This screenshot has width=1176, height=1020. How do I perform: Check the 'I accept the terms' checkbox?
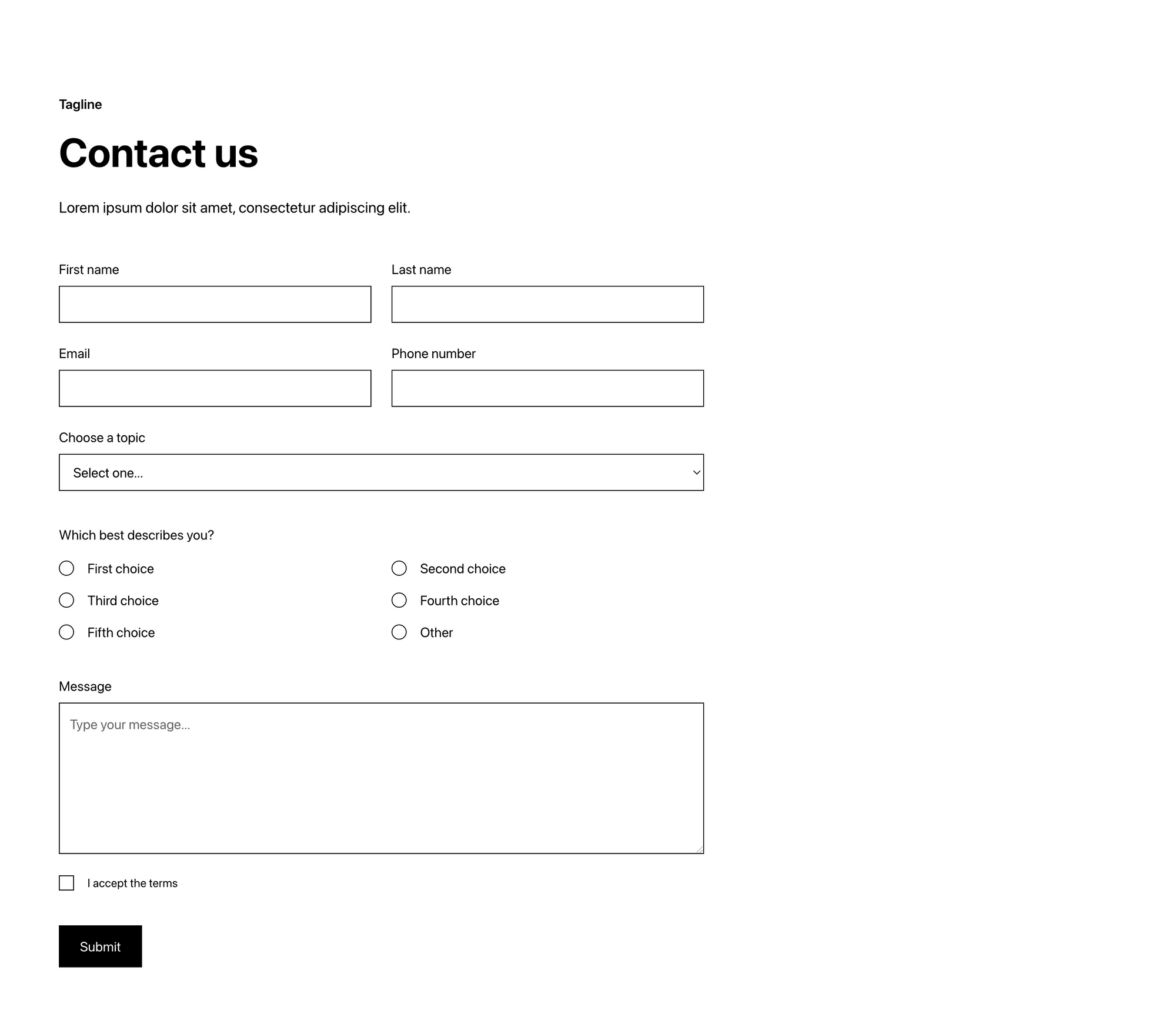[66, 883]
